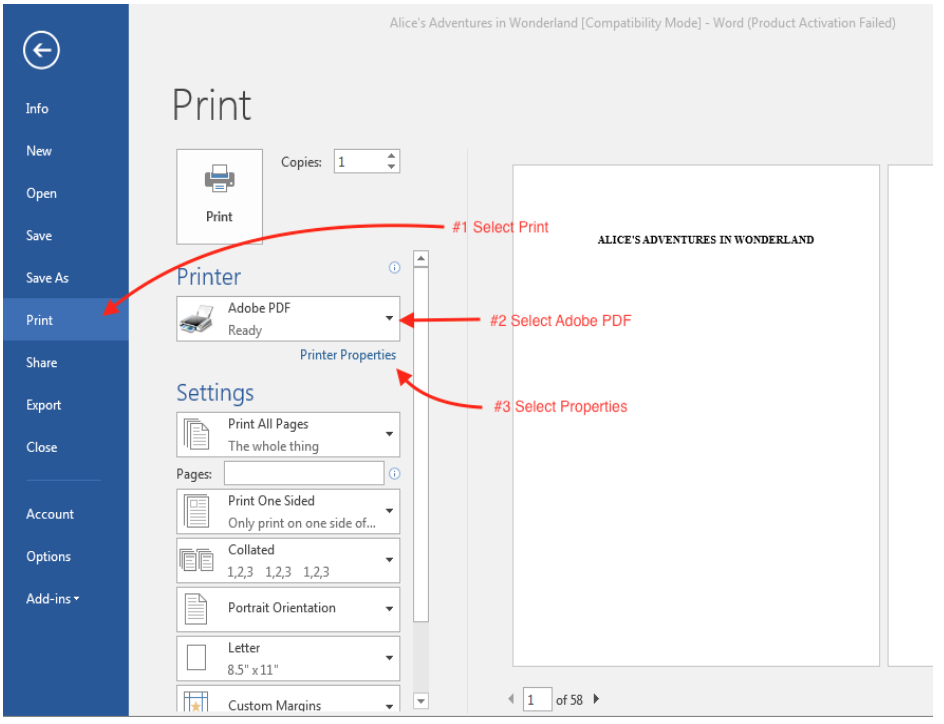Click the settings scrollbar up arrow
The width and height of the screenshot is (944, 724).
click(x=421, y=259)
